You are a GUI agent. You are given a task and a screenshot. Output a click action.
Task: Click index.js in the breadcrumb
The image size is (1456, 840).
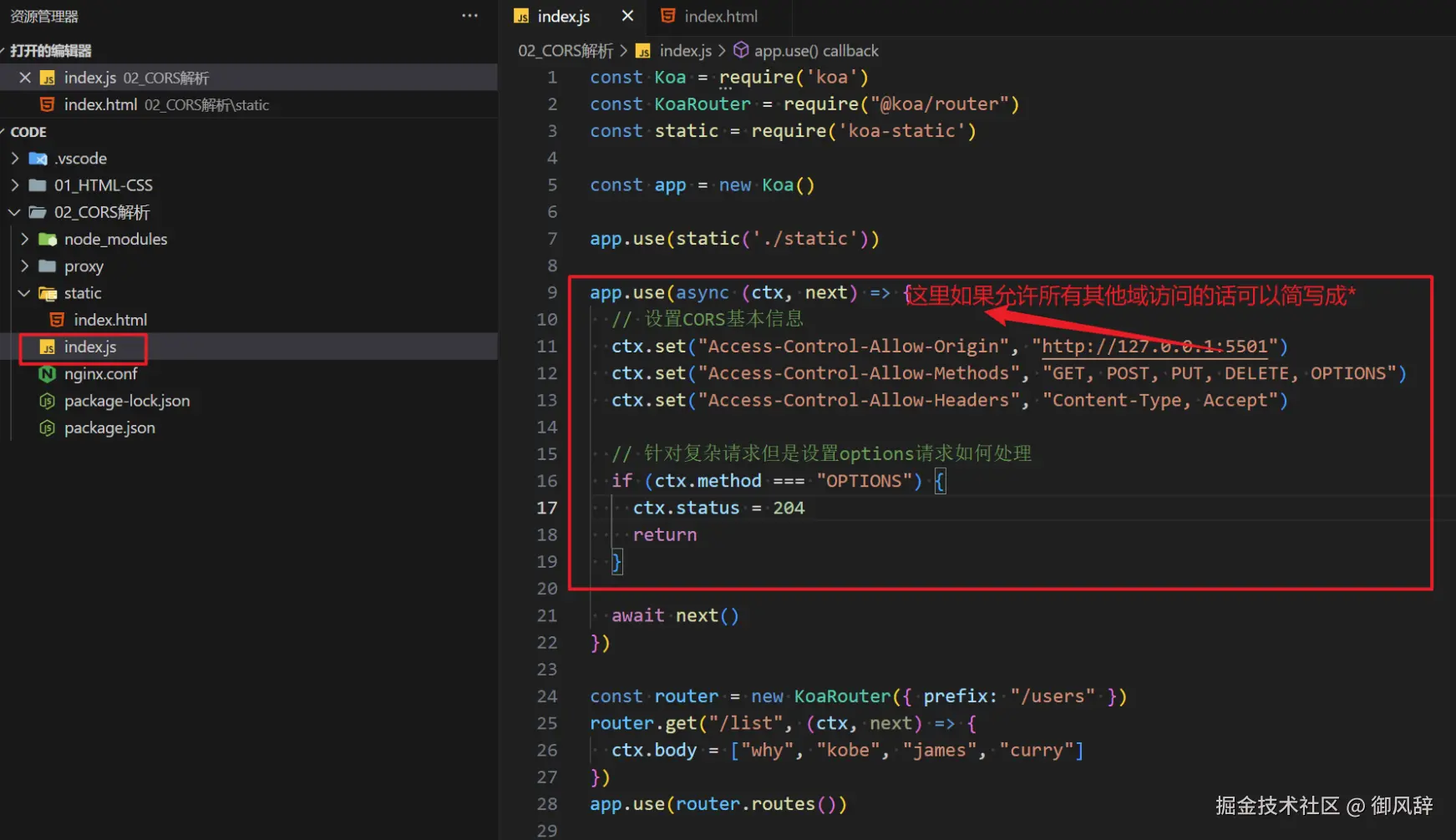coord(686,51)
